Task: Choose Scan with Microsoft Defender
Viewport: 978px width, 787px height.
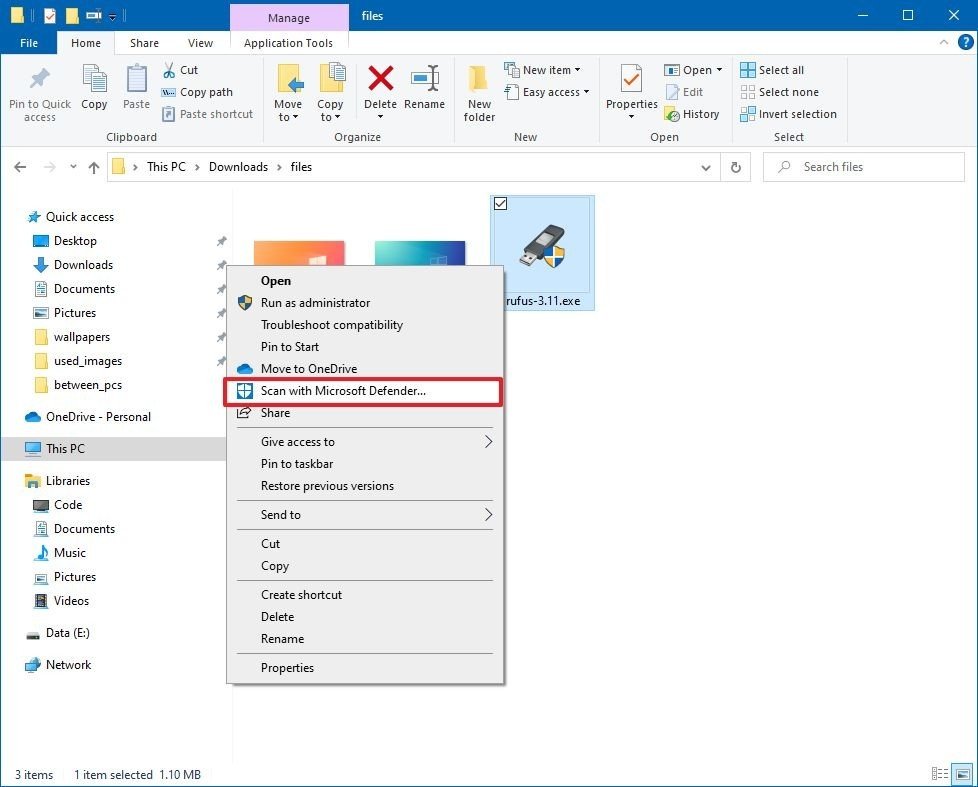Action: 364,391
